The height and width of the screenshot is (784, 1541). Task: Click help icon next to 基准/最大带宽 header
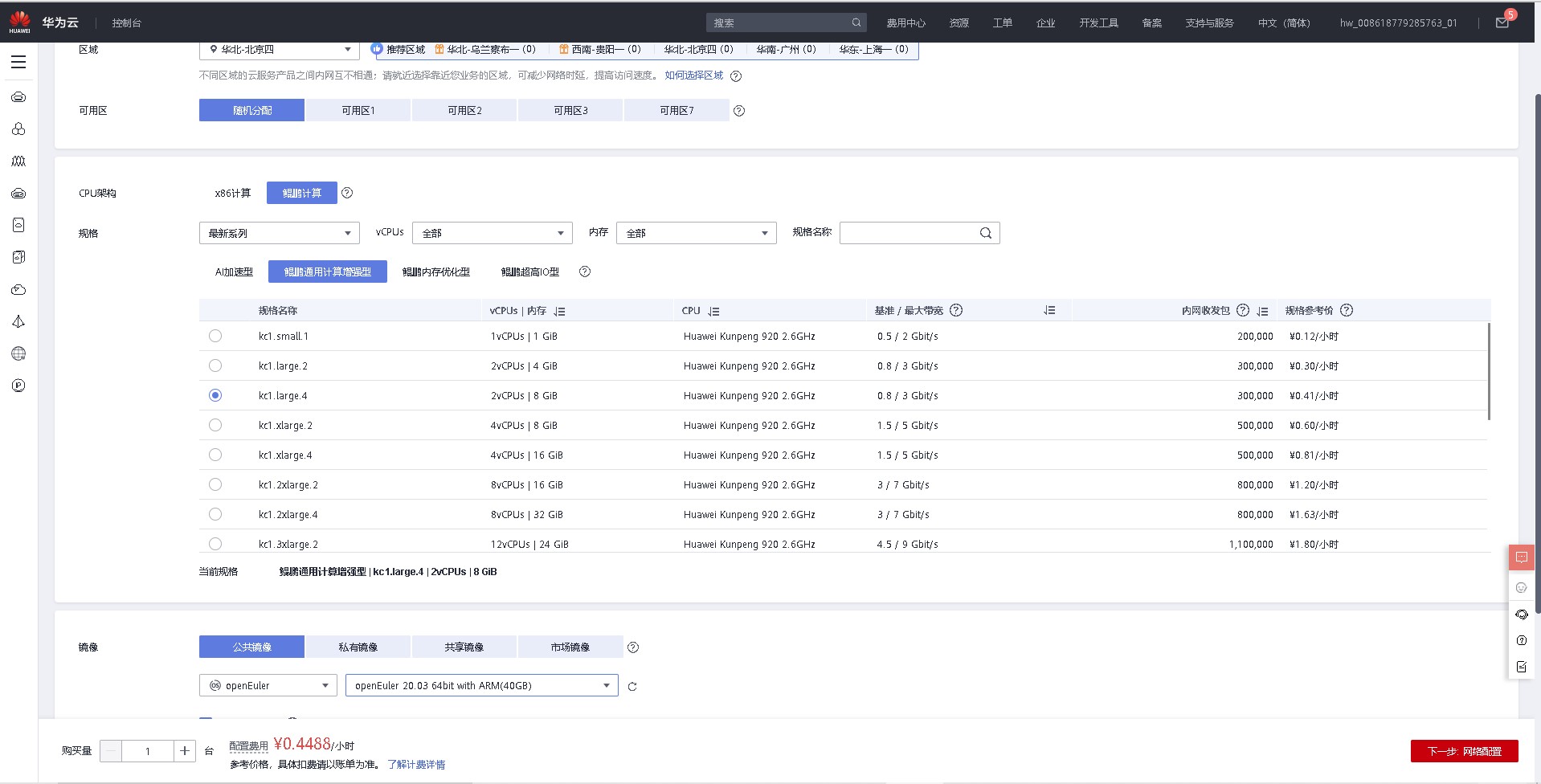coord(956,310)
